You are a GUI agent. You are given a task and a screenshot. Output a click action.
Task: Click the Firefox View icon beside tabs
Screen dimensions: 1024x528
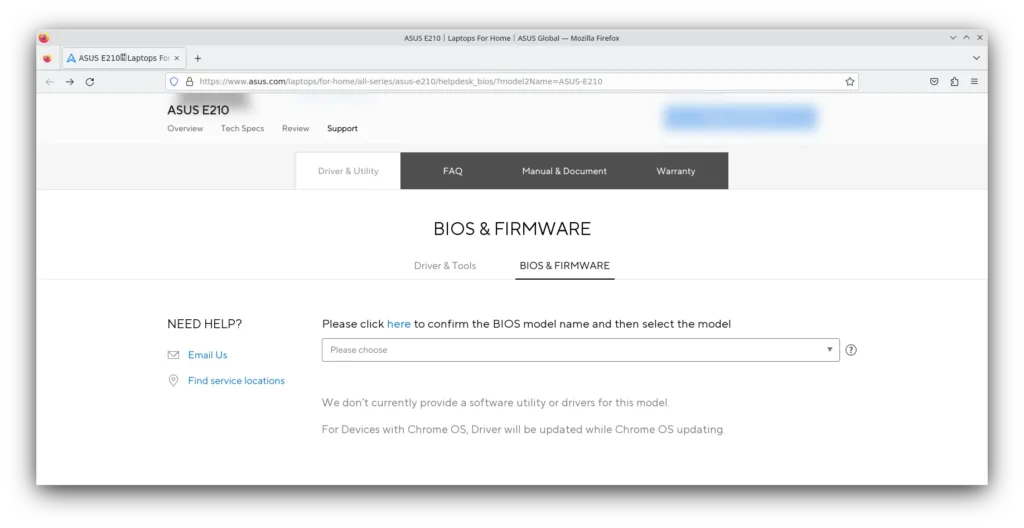point(47,58)
